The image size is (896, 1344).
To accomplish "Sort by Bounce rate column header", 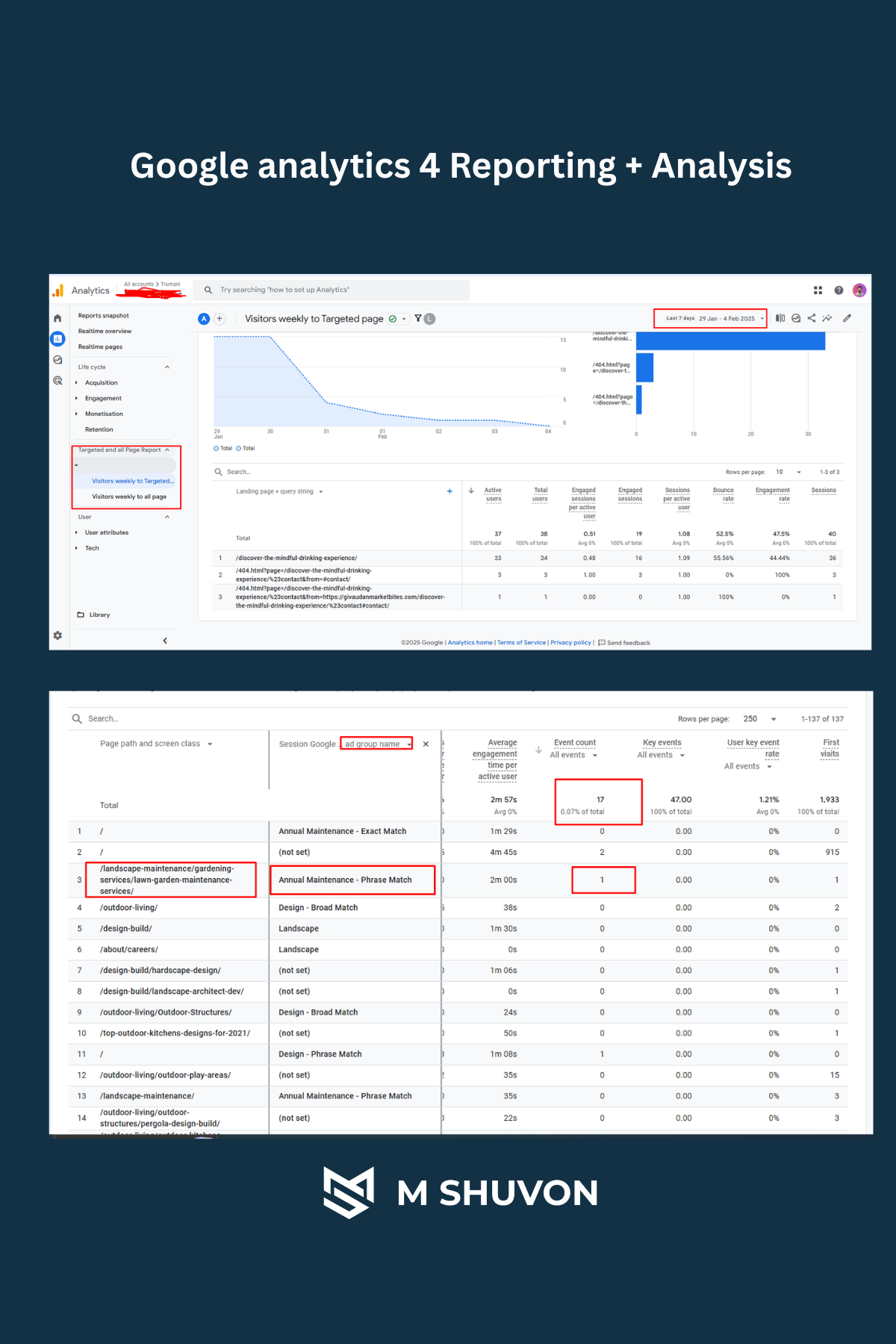I will pyautogui.click(x=724, y=494).
